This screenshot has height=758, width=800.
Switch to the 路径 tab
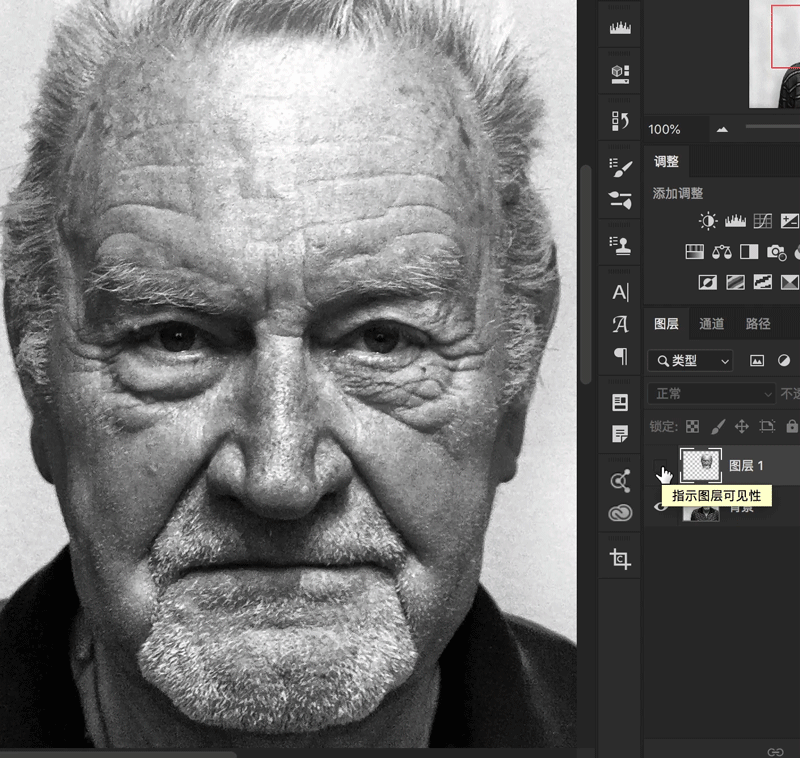coord(758,324)
